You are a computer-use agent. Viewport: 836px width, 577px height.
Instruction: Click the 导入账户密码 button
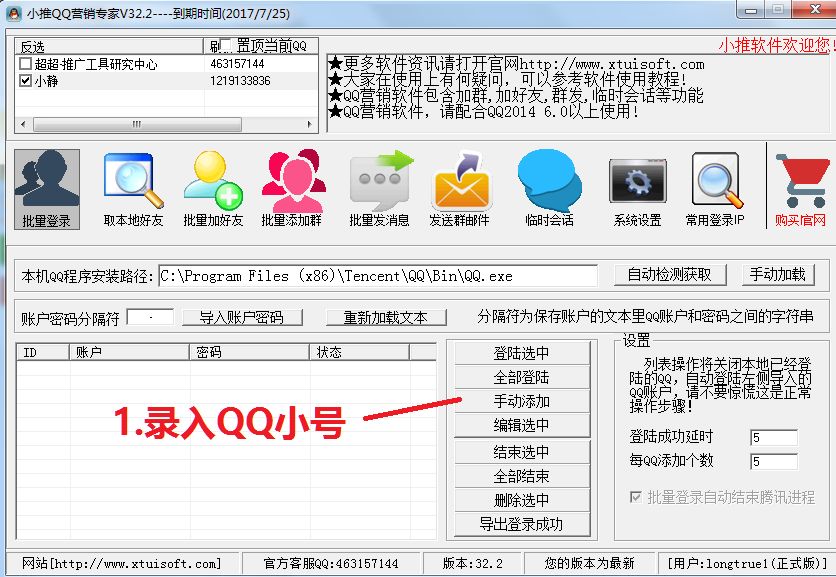pyautogui.click(x=242, y=317)
